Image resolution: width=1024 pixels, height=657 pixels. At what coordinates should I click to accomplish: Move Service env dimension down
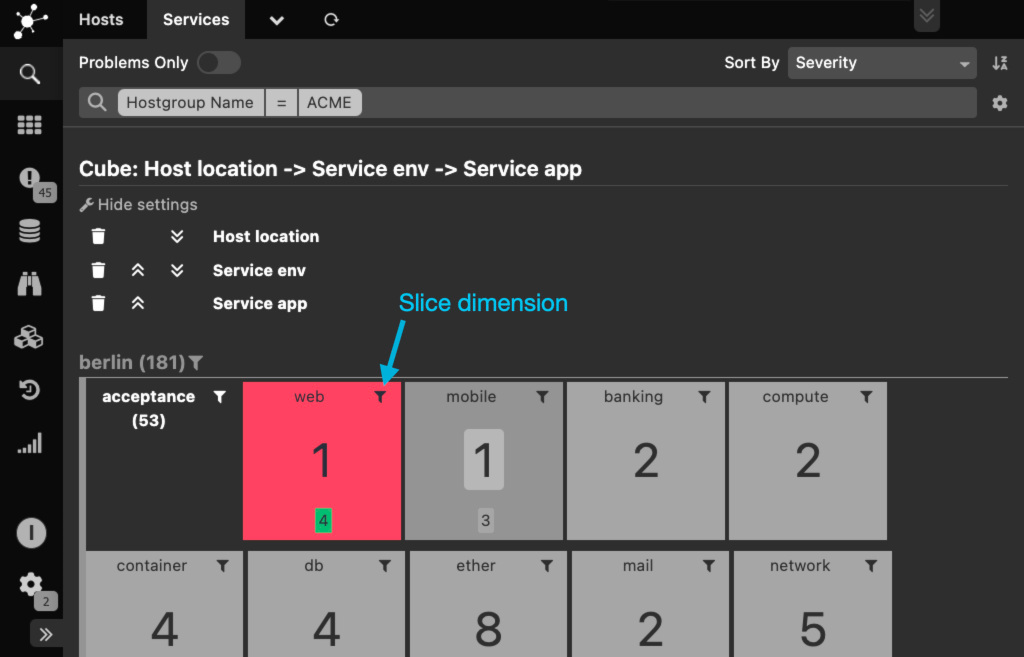point(177,270)
